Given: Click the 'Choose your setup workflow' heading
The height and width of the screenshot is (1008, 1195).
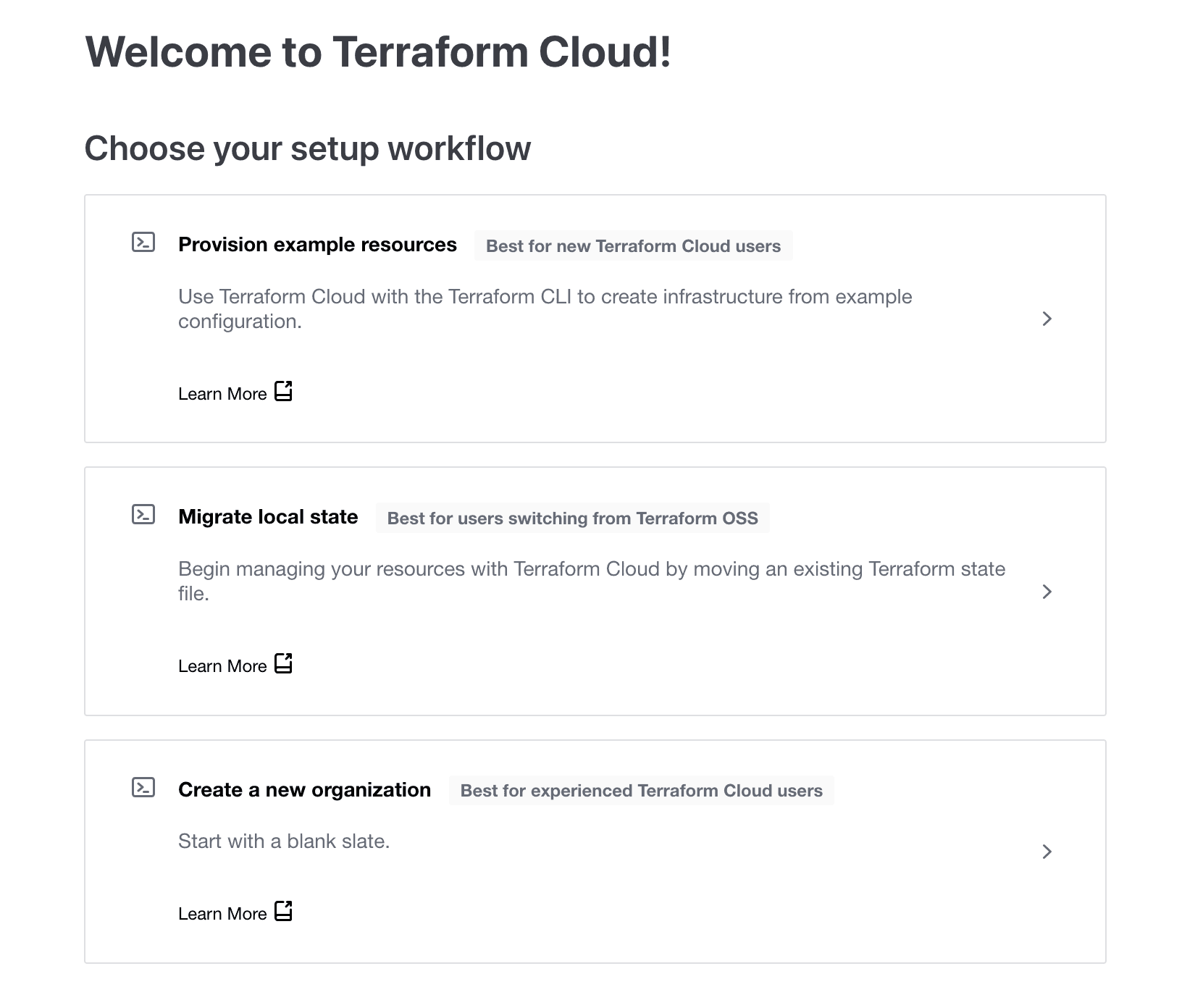Looking at the screenshot, I should (308, 149).
